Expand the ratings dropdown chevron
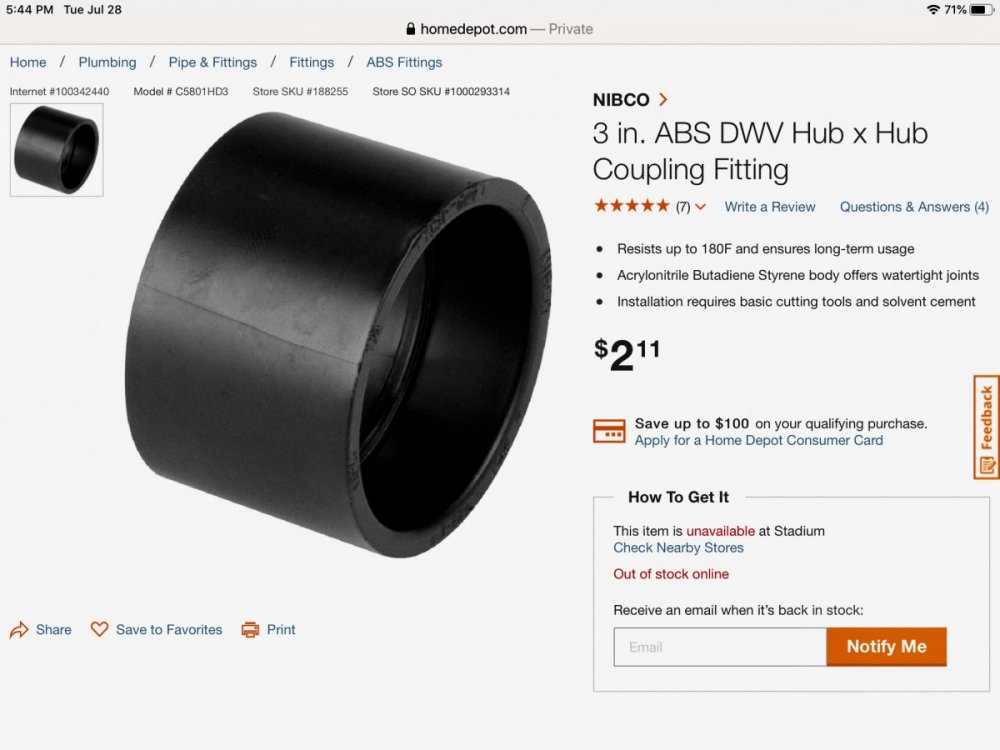The image size is (1000, 750). 700,207
